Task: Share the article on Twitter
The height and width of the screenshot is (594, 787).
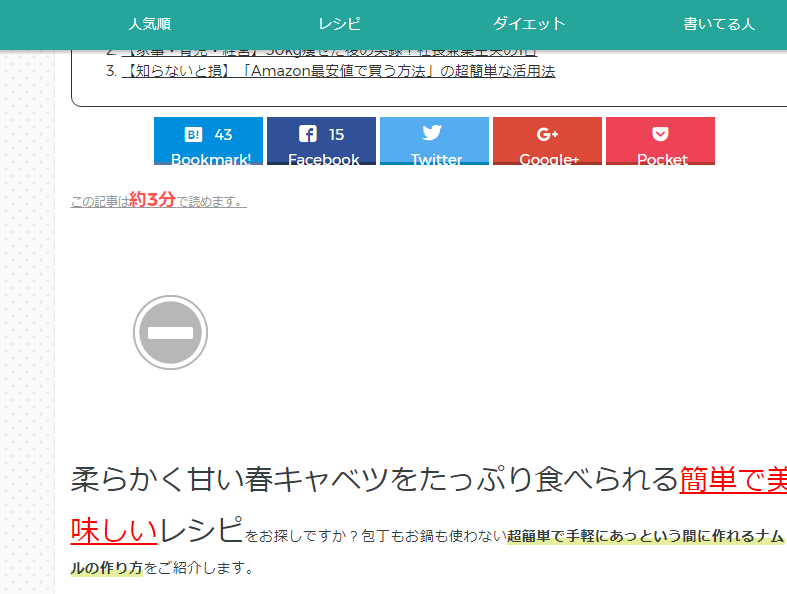Action: (434, 141)
